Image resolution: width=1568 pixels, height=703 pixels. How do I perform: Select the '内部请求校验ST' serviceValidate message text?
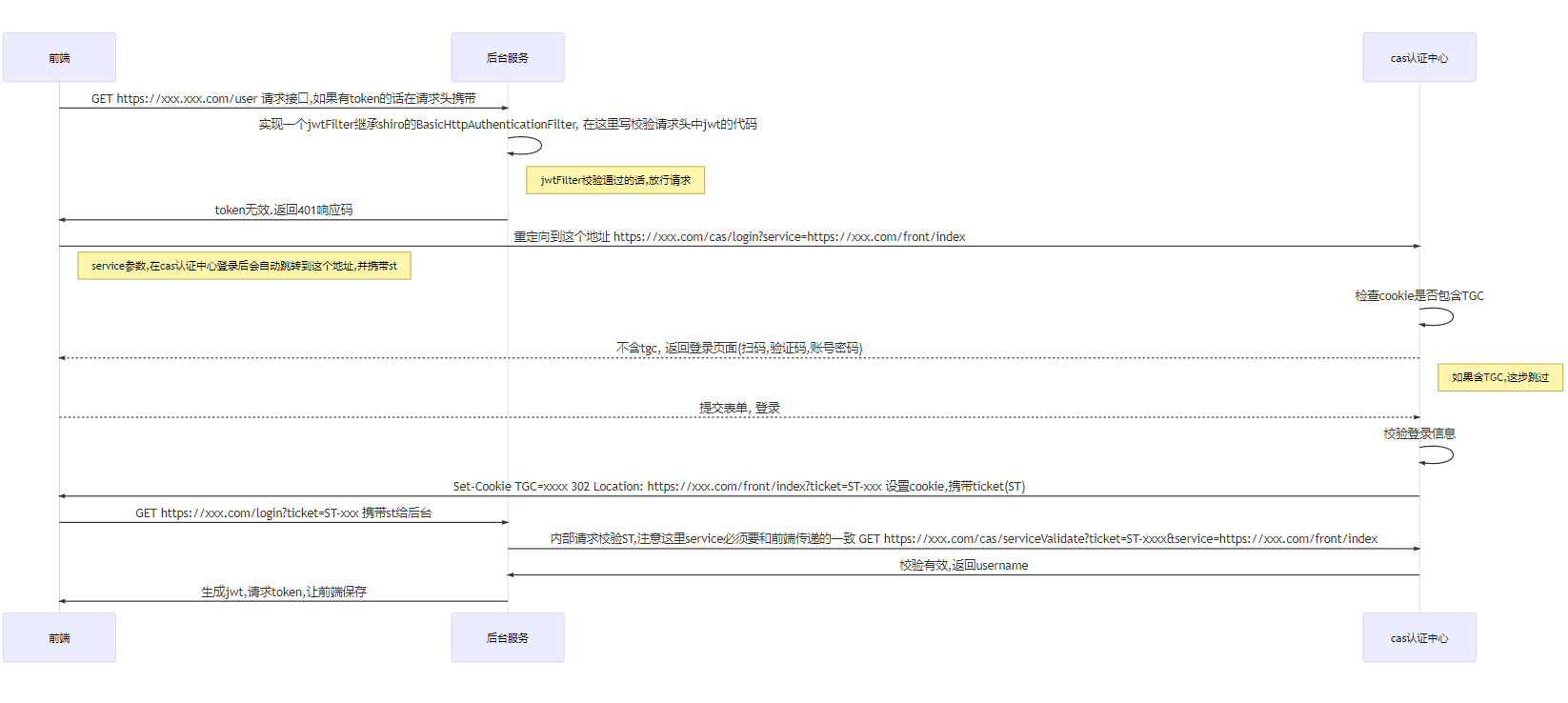[963, 538]
